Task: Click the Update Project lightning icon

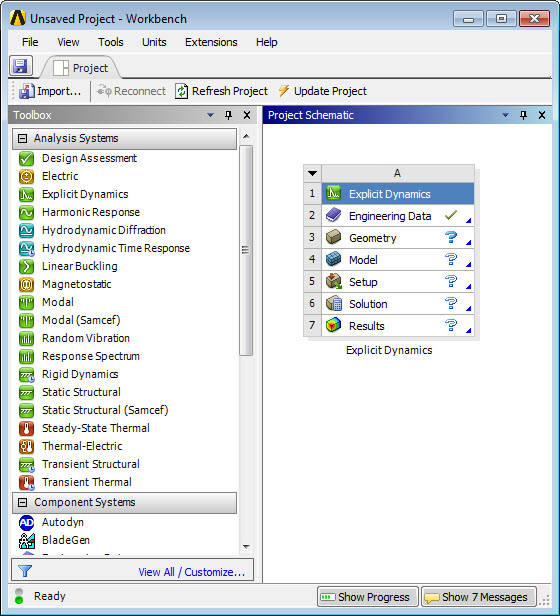Action: [284, 91]
